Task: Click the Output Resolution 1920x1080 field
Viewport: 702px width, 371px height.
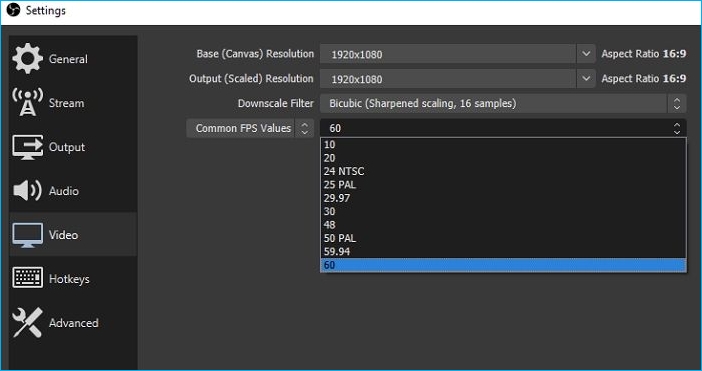Action: click(448, 79)
